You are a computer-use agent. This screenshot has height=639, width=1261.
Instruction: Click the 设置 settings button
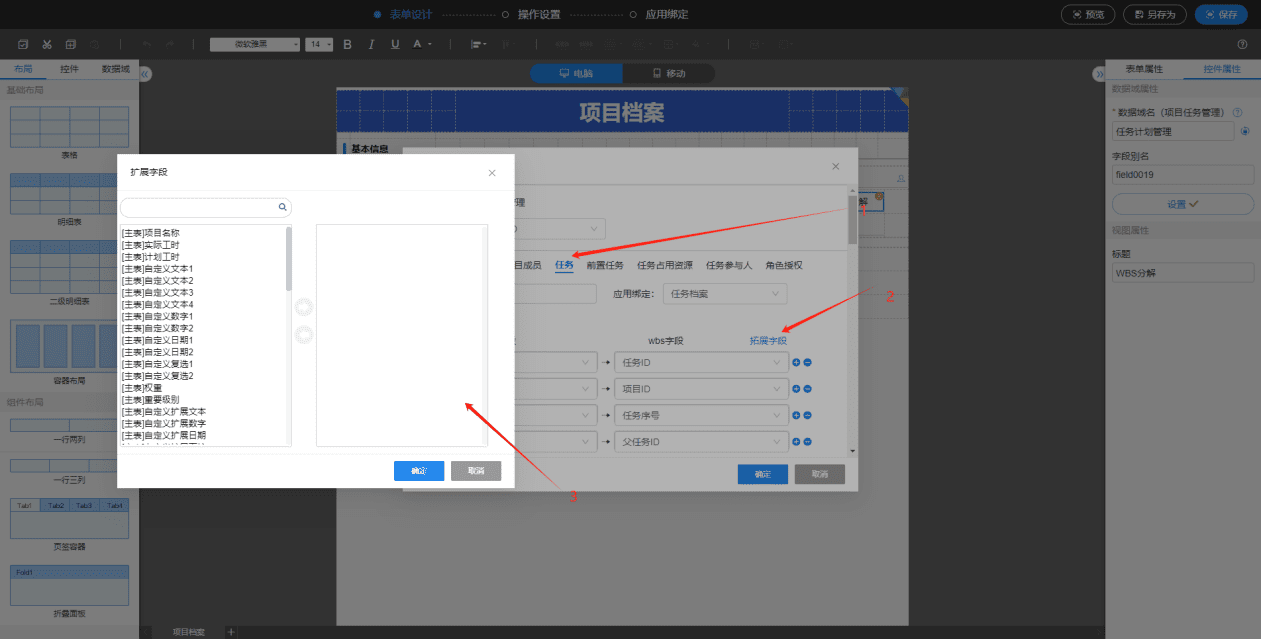click(1183, 204)
